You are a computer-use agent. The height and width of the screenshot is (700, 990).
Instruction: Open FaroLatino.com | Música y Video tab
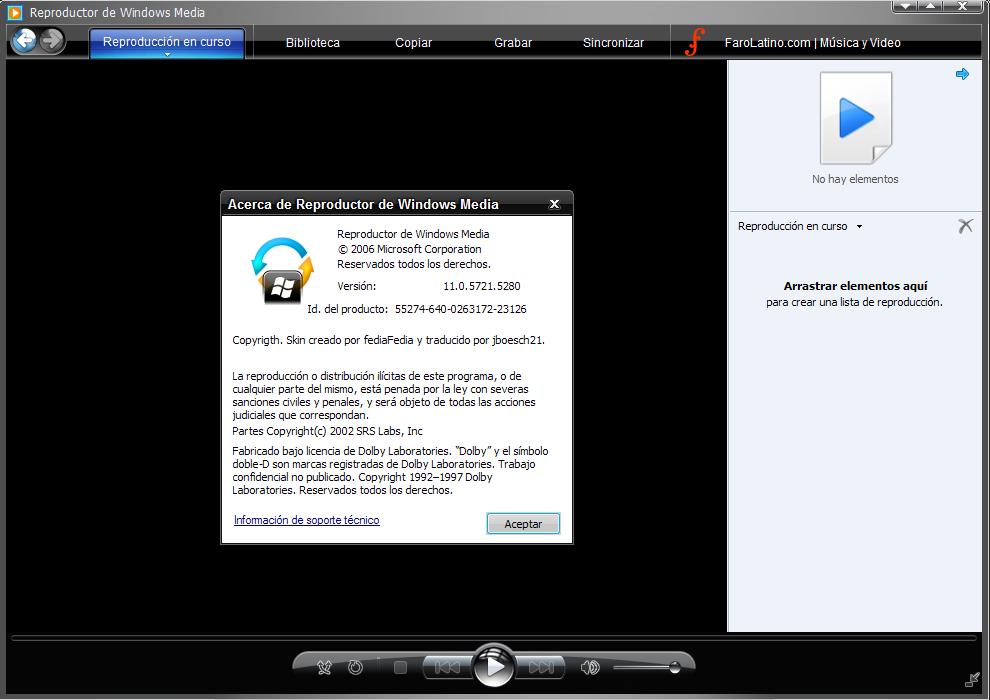pyautogui.click(x=813, y=43)
